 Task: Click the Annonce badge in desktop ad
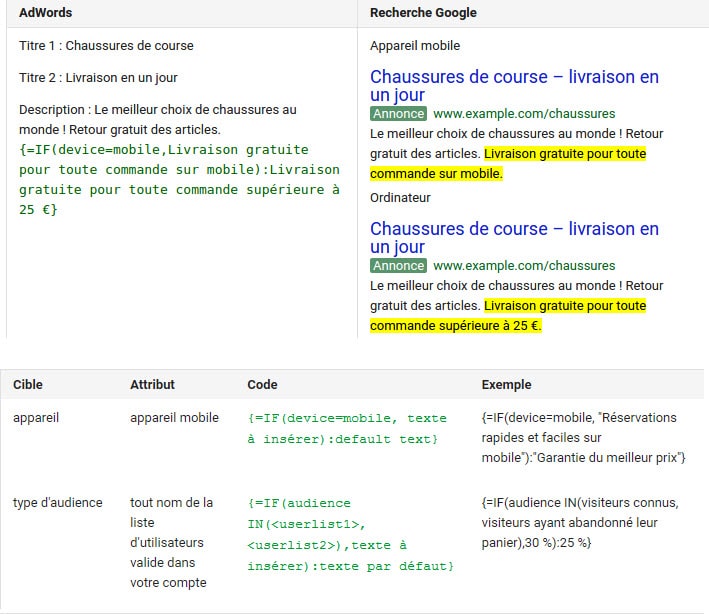point(398,265)
